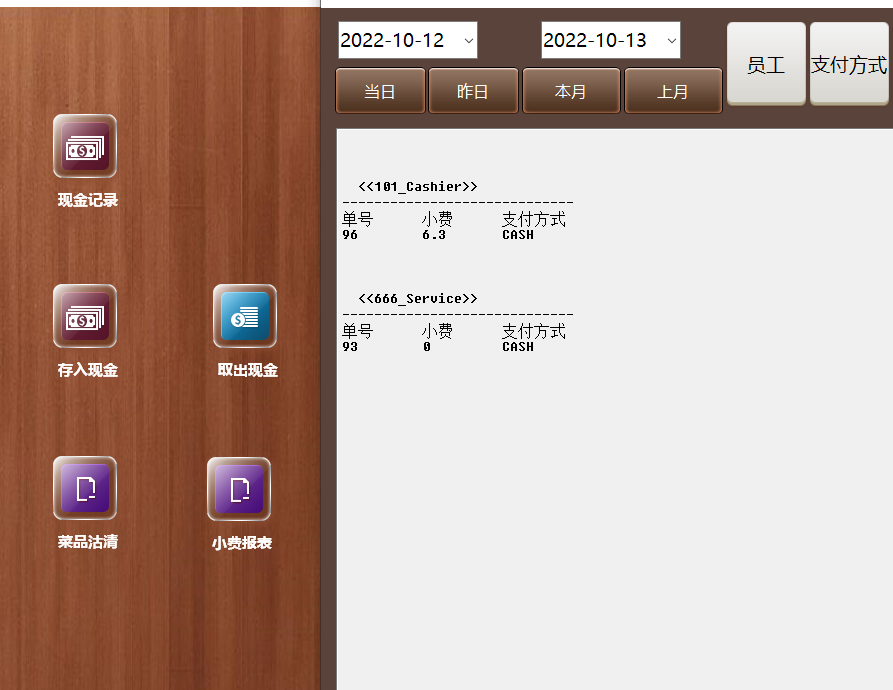
Task: Click 单号 column header under 101_Cashier
Action: [x=357, y=219]
